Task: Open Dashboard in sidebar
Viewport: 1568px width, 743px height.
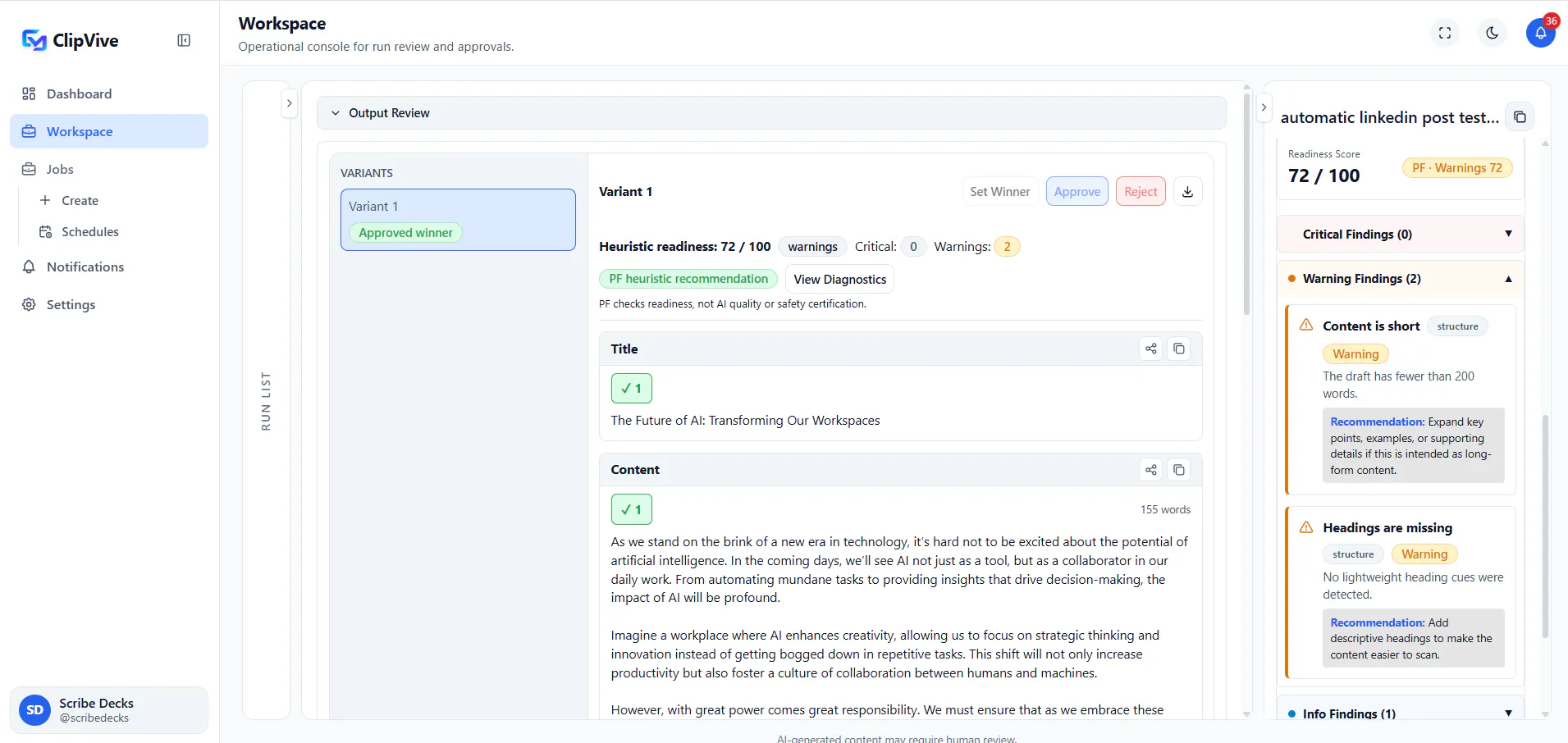Action: (109, 93)
